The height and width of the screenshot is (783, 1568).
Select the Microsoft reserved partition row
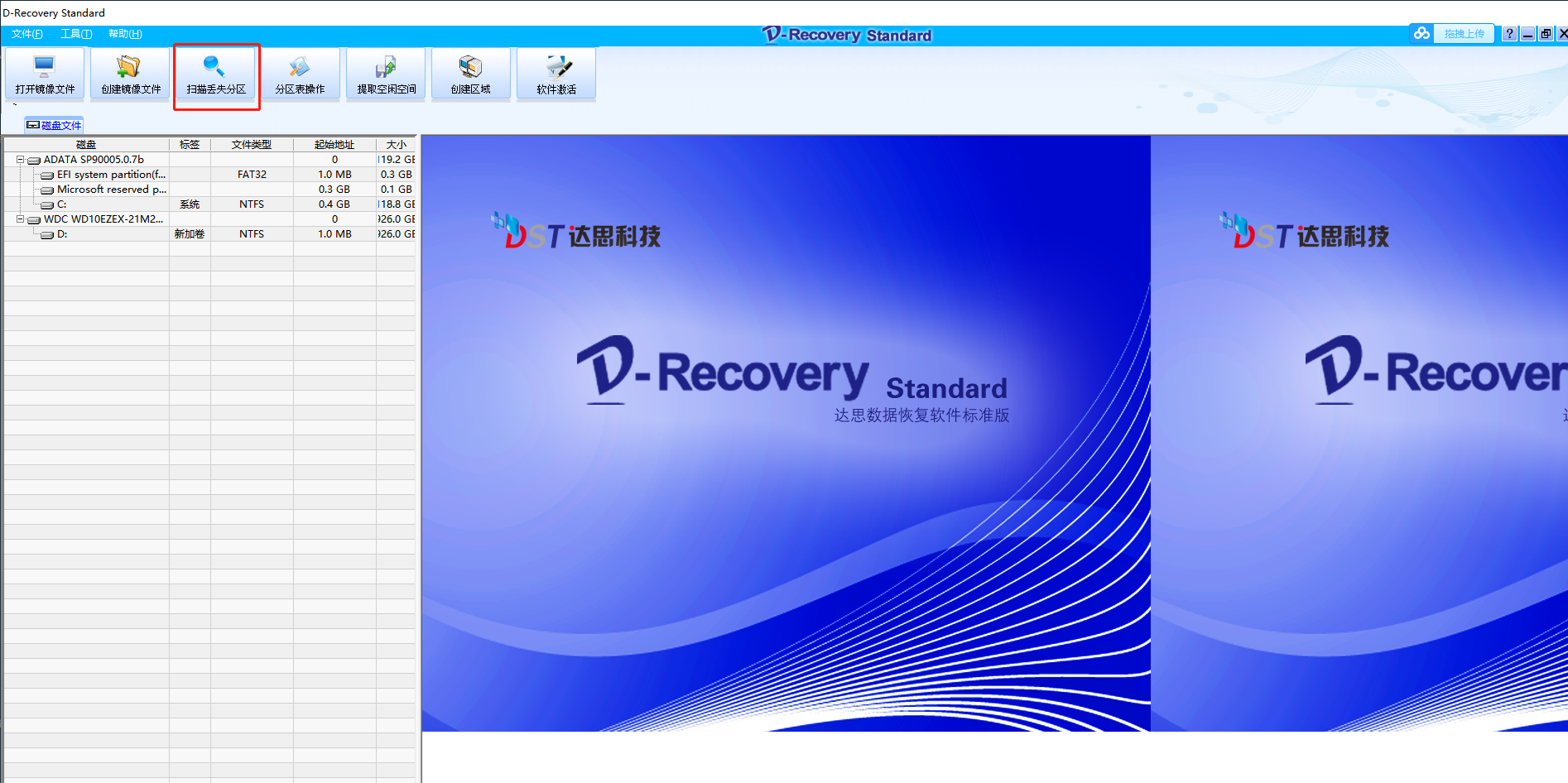point(210,190)
